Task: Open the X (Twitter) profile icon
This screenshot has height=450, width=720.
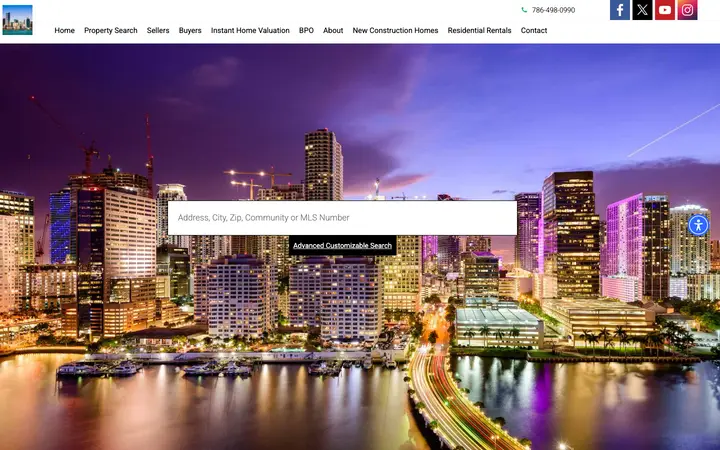Action: click(642, 10)
